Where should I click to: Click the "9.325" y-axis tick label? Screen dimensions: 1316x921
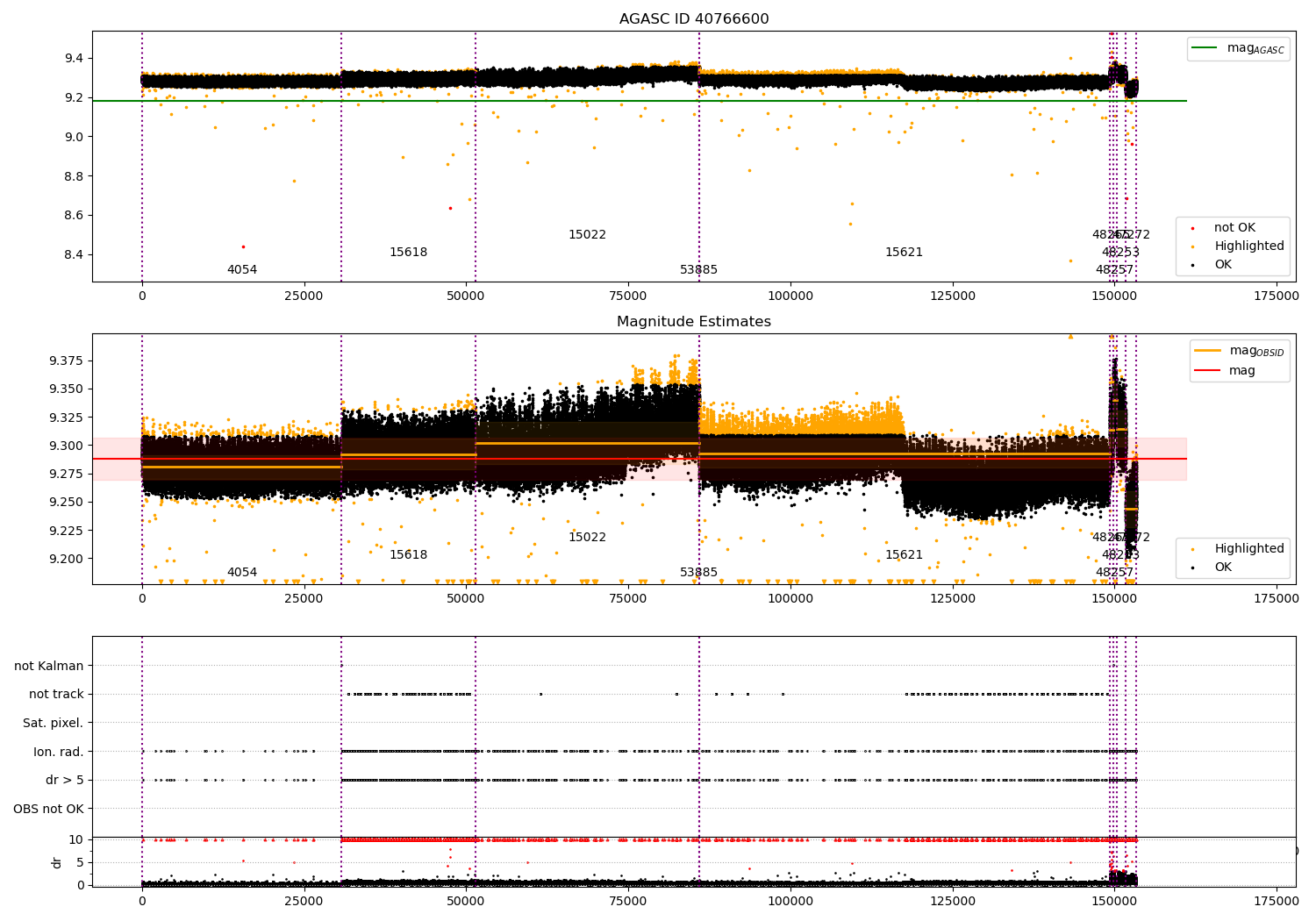click(x=67, y=418)
